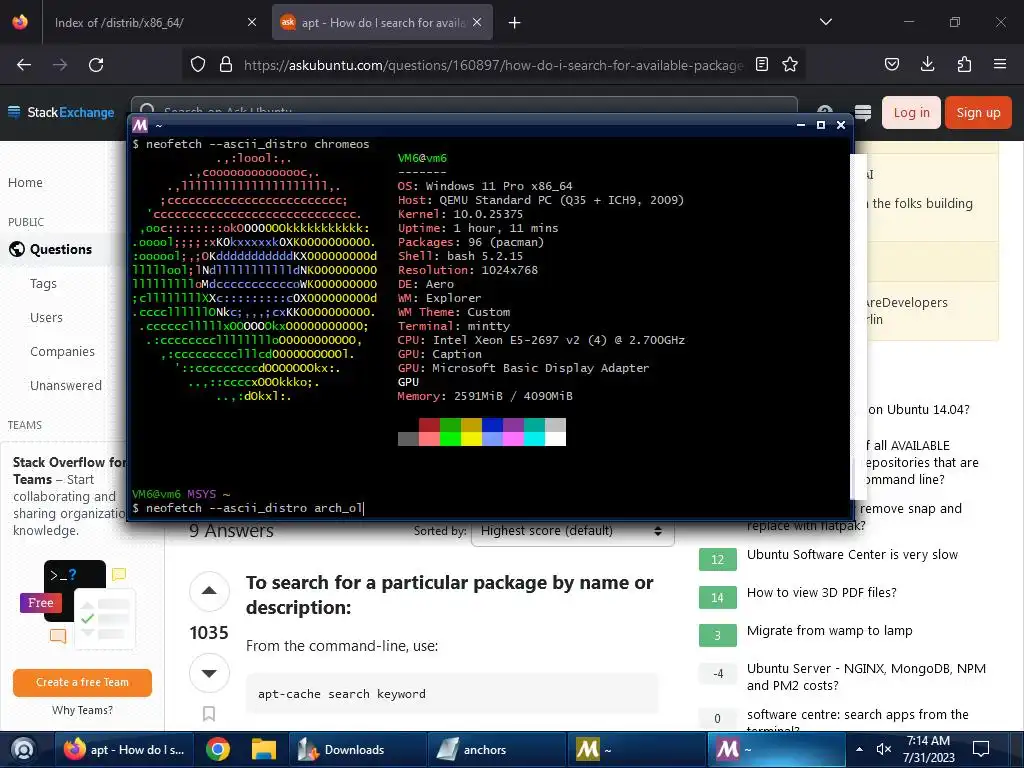1024x768 pixels.
Task: Close the 'Index of /distrib/x86_64/' tab
Action: pyautogui.click(x=252, y=22)
